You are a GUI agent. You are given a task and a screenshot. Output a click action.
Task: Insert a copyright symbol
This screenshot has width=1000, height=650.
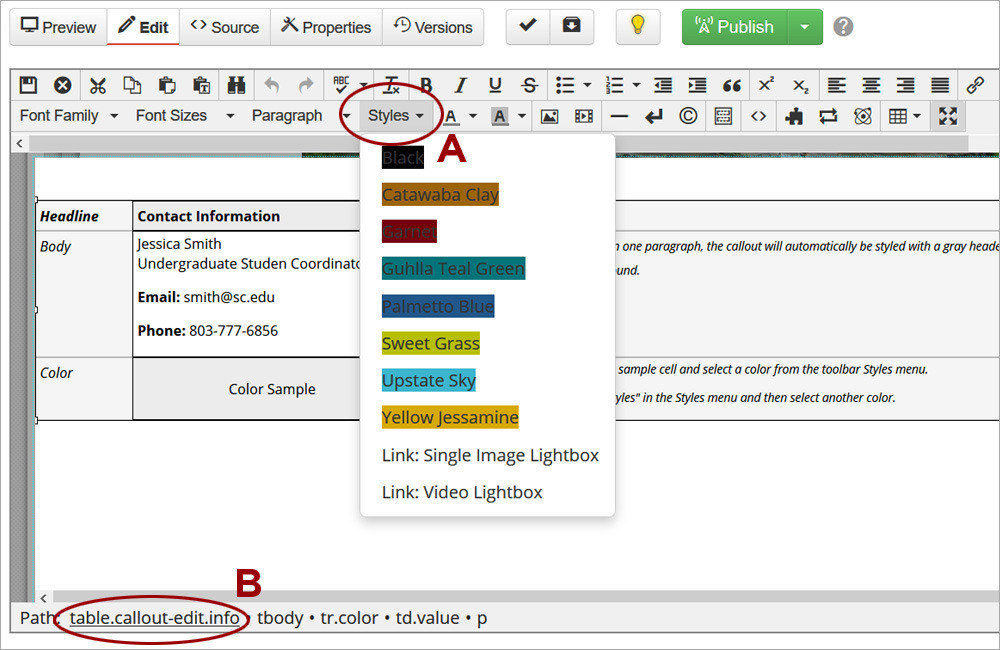pyautogui.click(x=688, y=116)
